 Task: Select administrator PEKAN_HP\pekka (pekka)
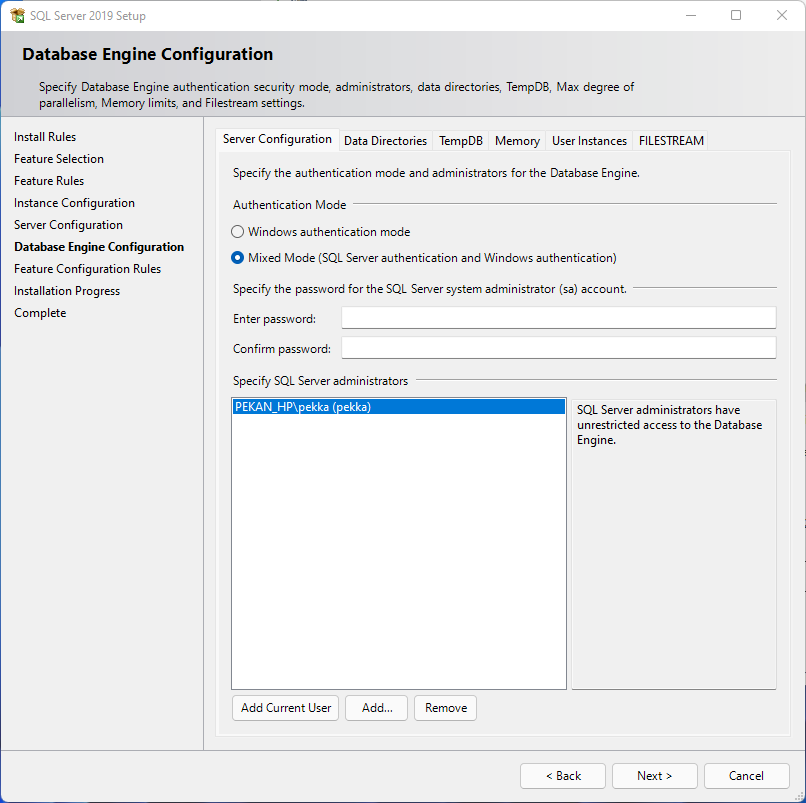pyautogui.click(x=398, y=407)
